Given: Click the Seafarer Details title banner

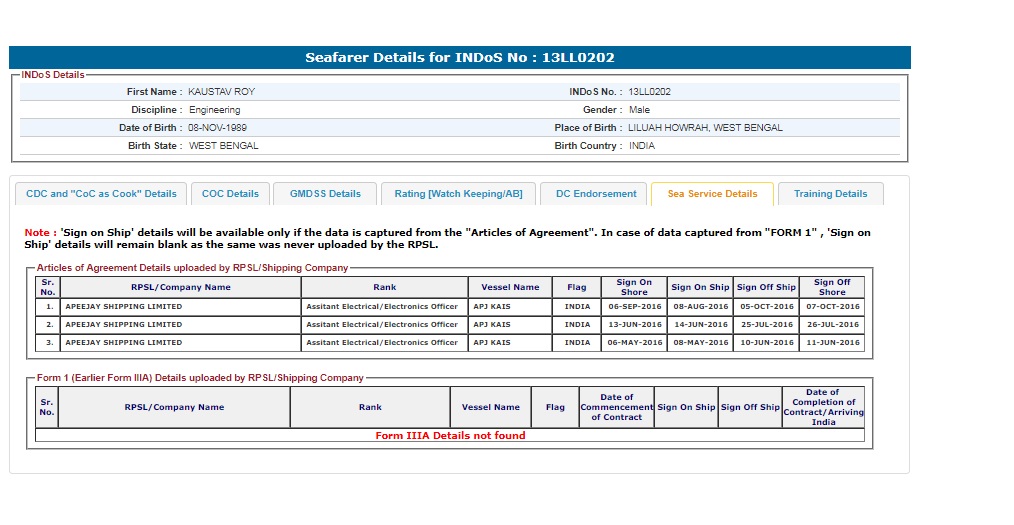Looking at the screenshot, I should tap(460, 58).
